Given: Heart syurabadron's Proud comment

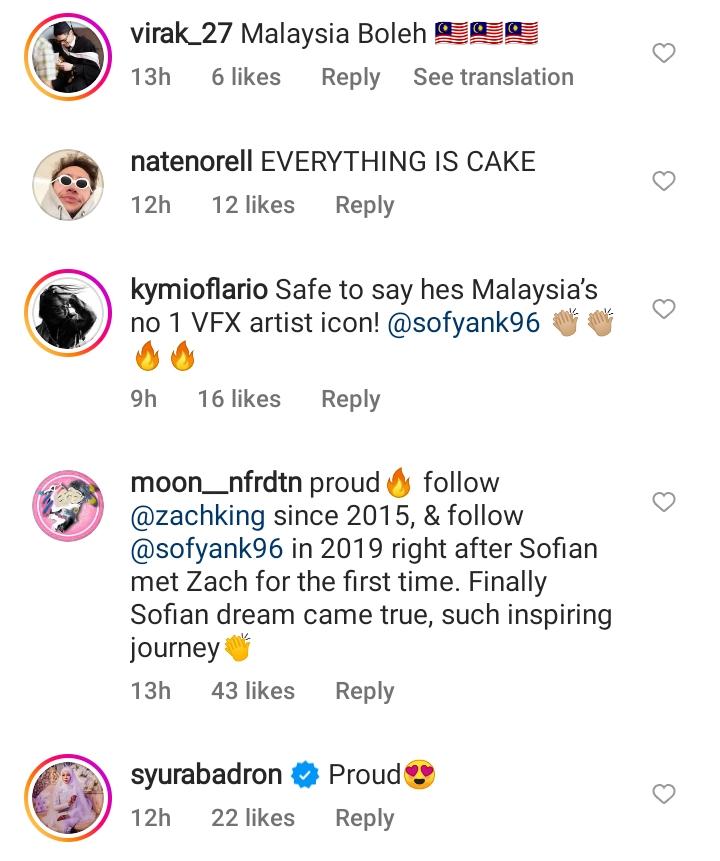Looking at the screenshot, I should 664,794.
